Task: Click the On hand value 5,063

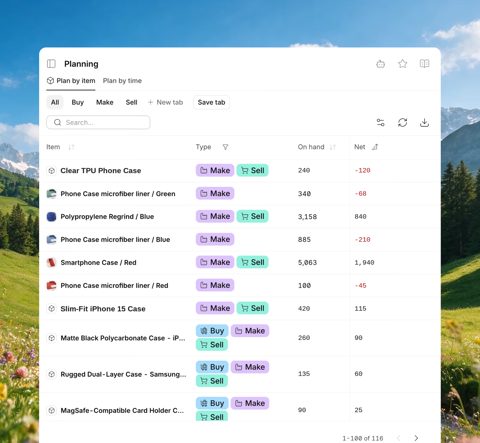Action: point(307,263)
